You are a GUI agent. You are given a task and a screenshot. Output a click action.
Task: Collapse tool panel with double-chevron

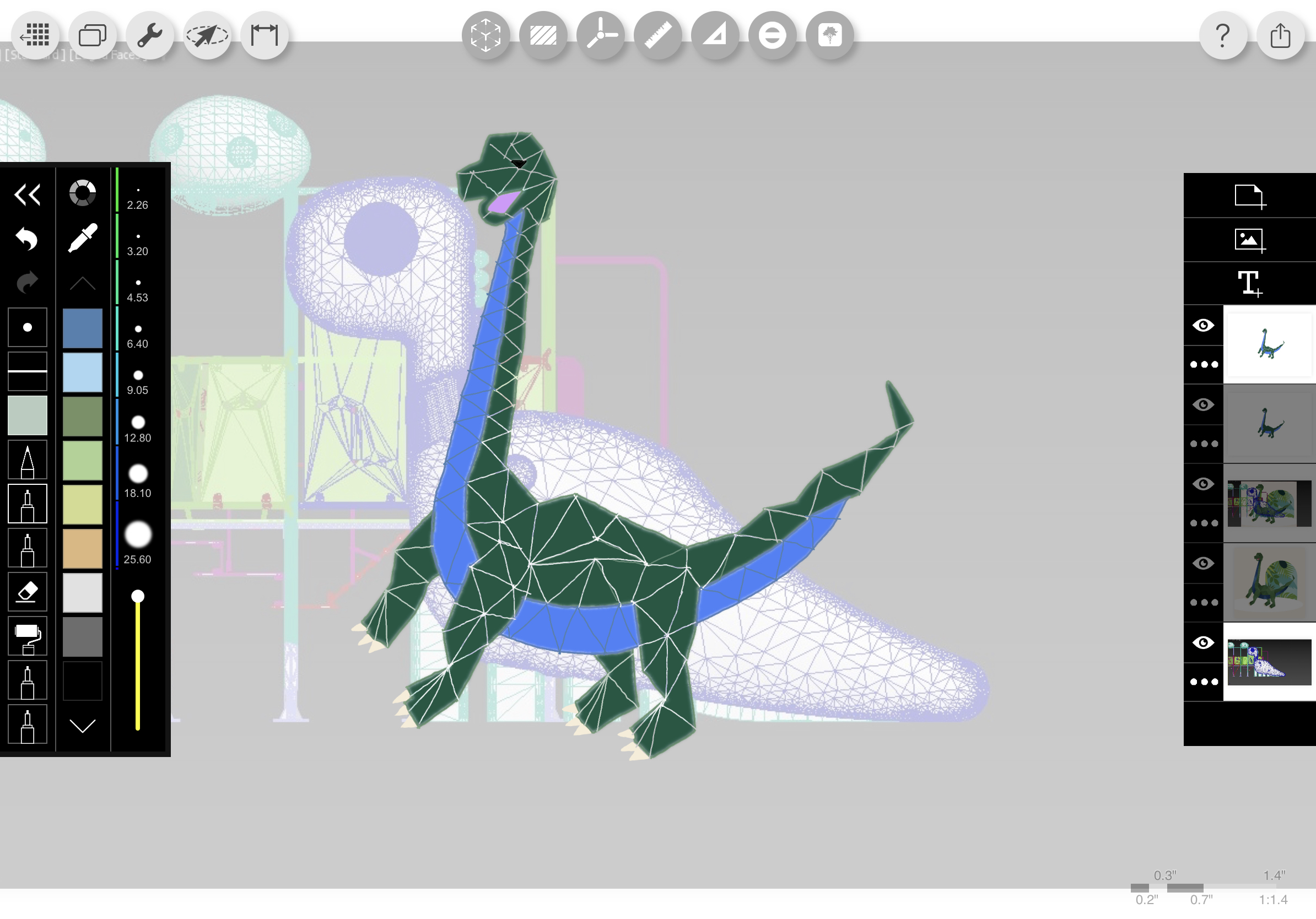click(x=27, y=195)
